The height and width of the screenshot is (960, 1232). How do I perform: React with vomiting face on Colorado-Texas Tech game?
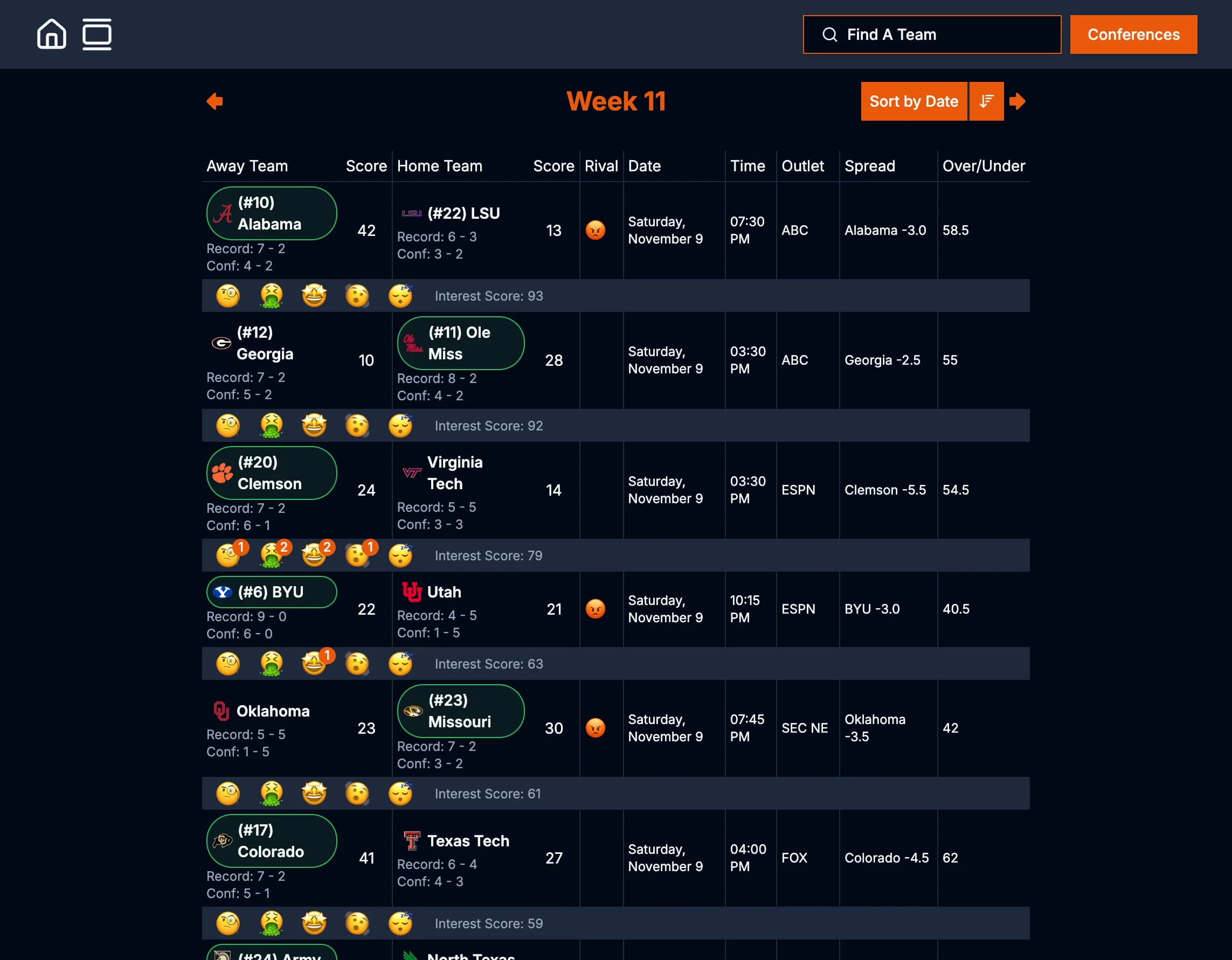[x=271, y=923]
